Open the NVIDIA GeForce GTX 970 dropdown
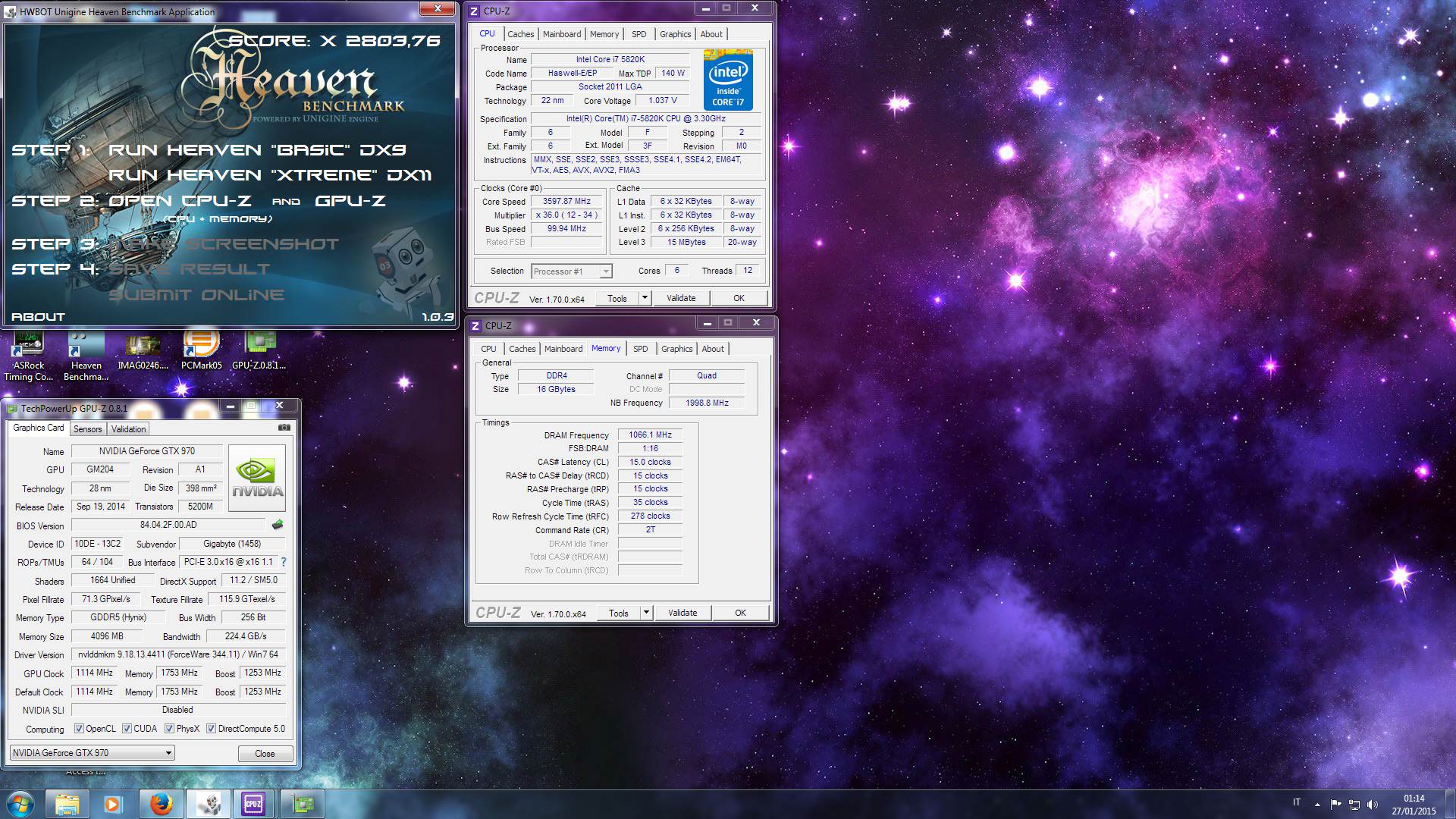The image size is (1456, 819). (93, 753)
